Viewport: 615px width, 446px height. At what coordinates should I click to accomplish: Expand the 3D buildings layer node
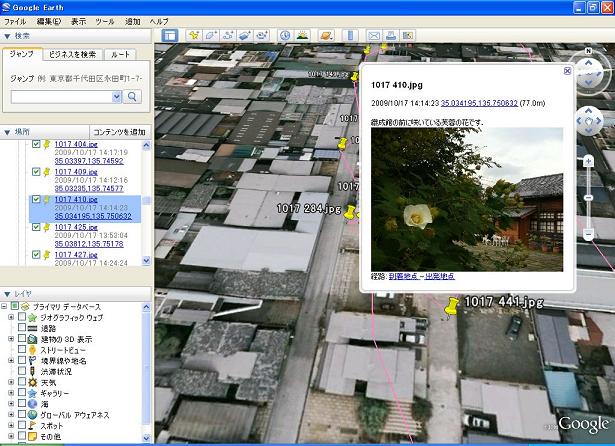[x=11, y=339]
